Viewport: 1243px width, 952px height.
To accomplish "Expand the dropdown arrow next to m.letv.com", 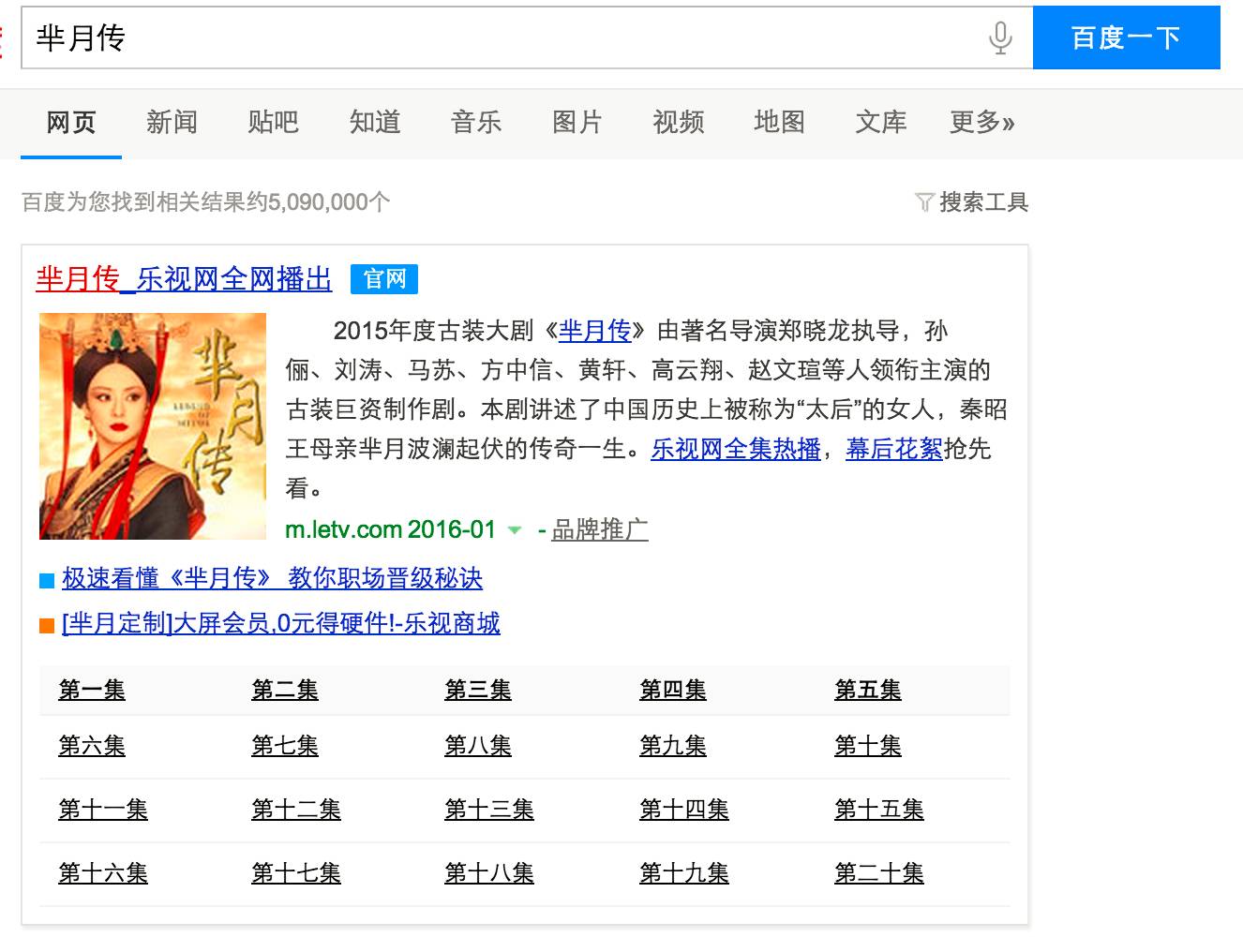I will [x=514, y=530].
